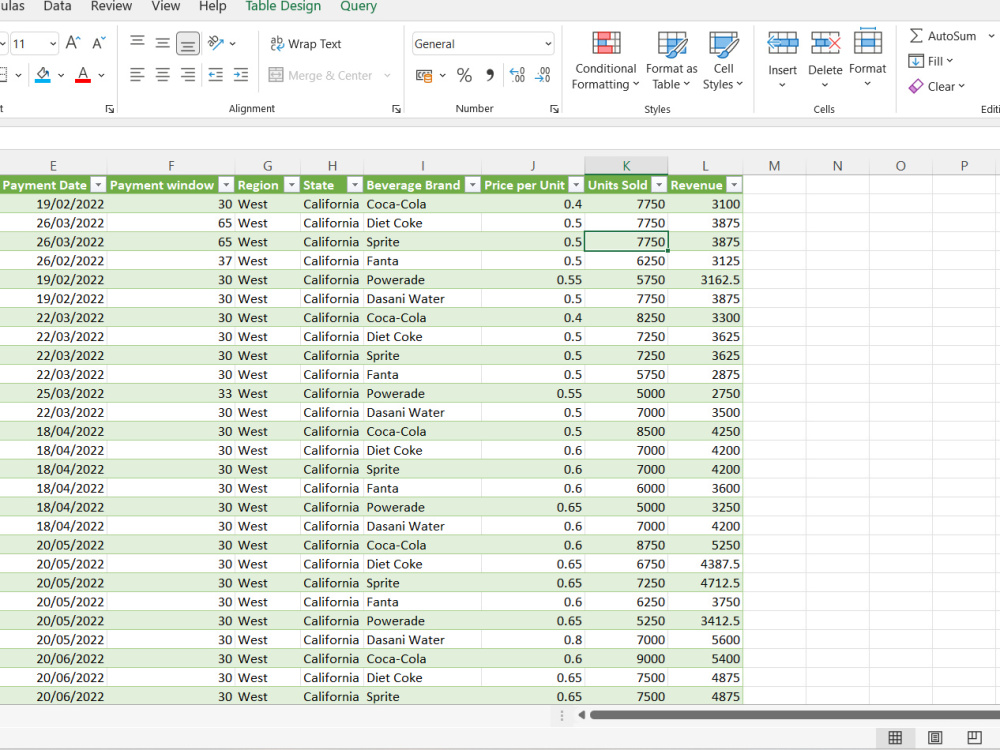The height and width of the screenshot is (750, 1000).
Task: Toggle Wrap Text
Action: (305, 43)
